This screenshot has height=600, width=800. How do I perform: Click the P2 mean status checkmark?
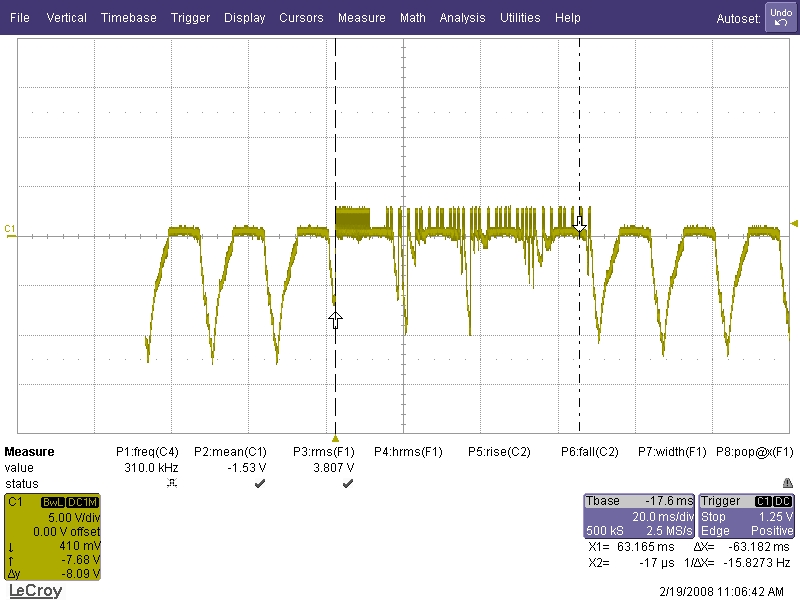coord(259,484)
